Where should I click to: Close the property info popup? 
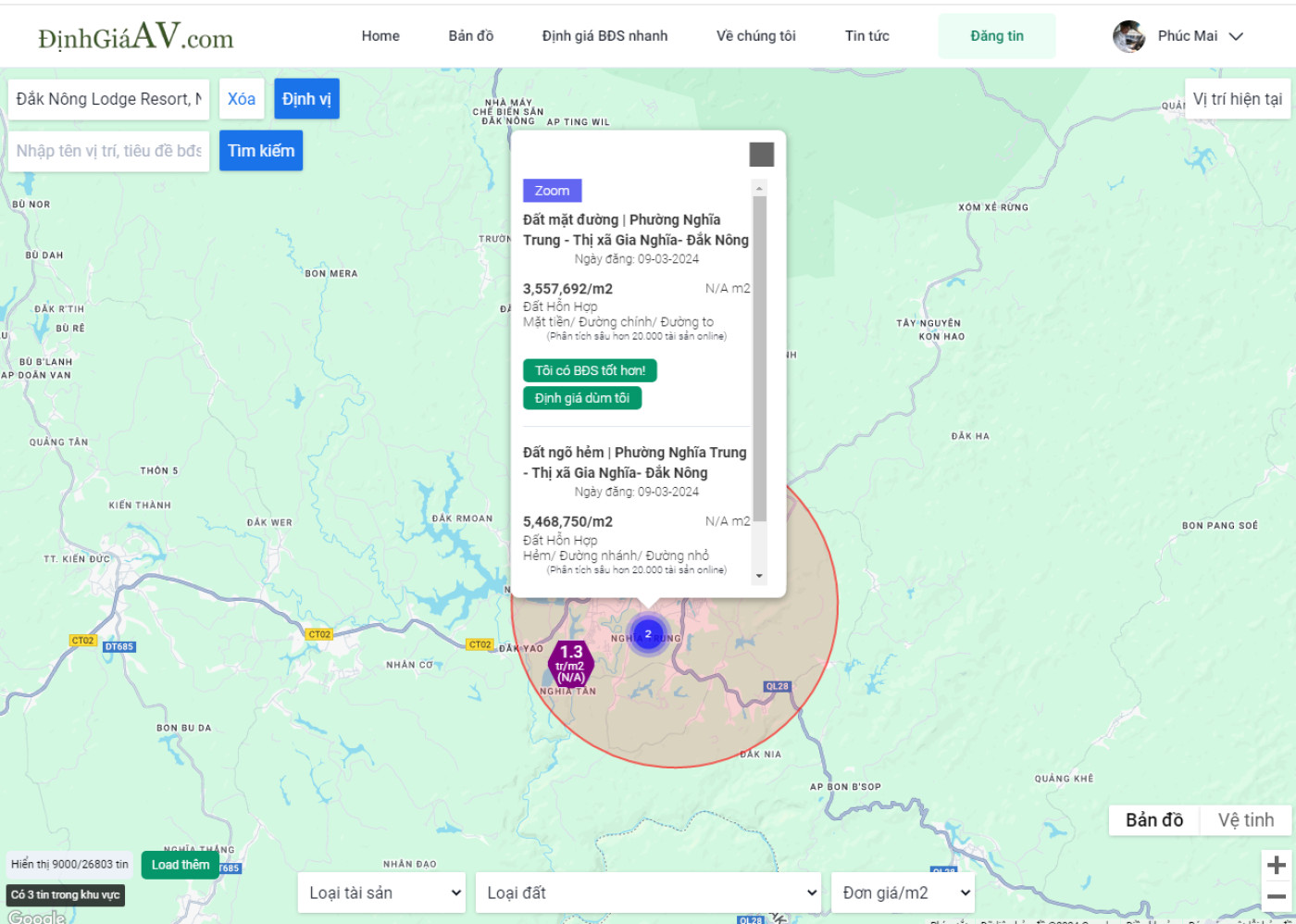pos(761,155)
